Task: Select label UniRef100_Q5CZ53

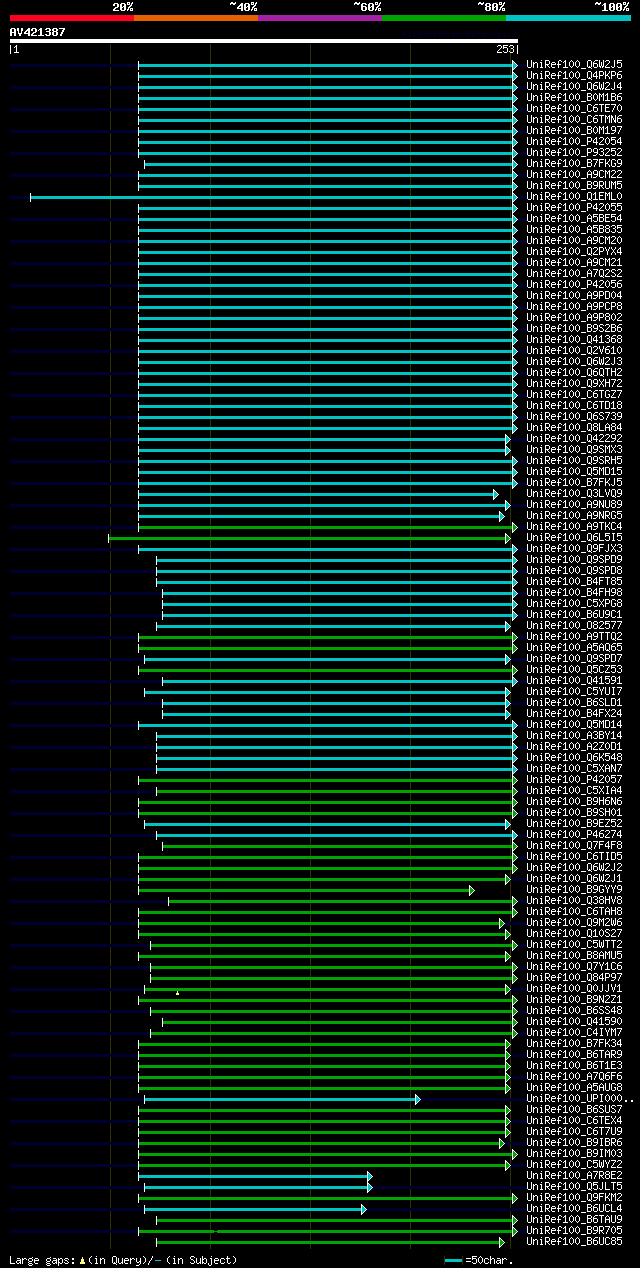Action: [574, 669]
